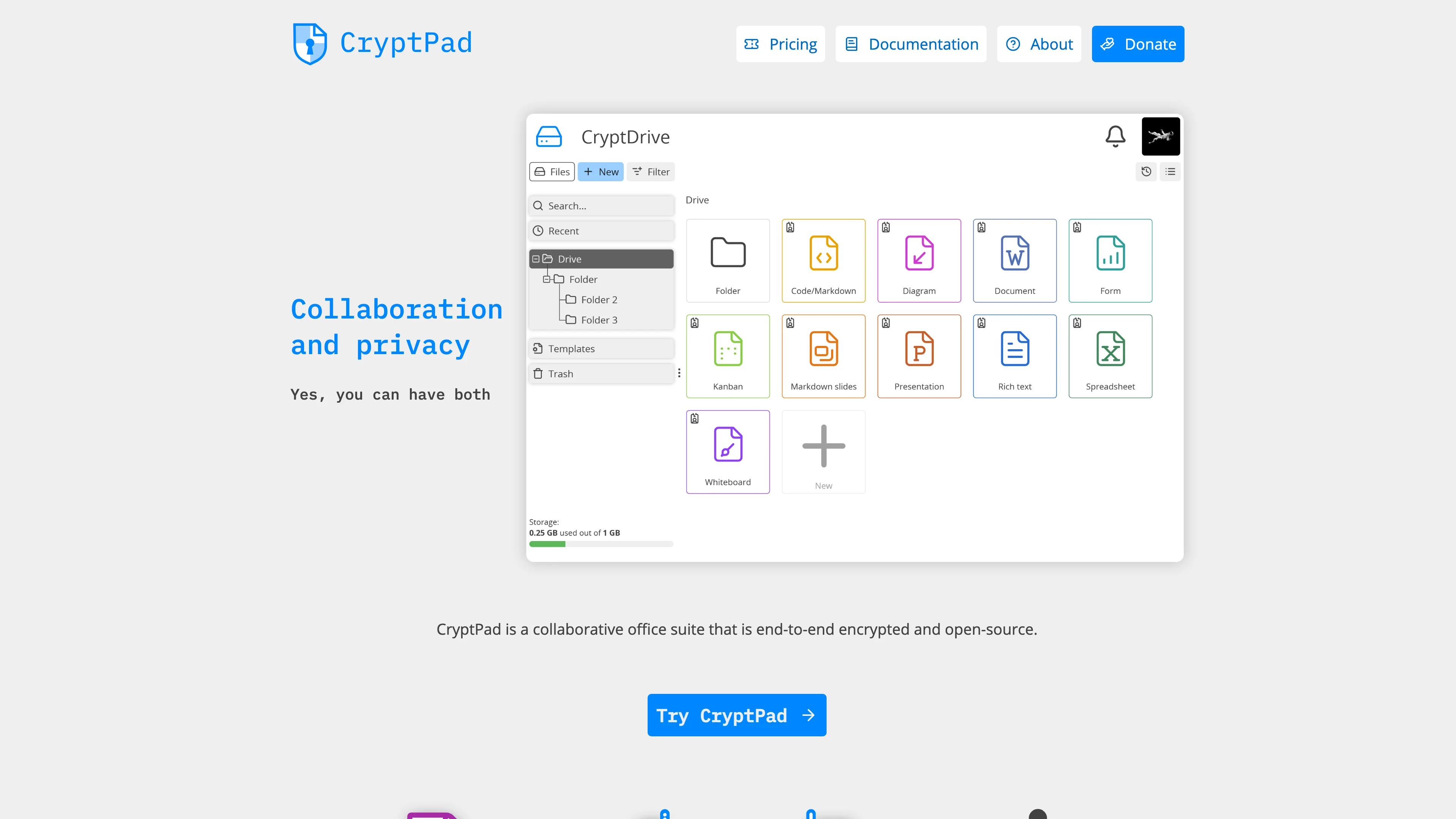Click the owner badge on Spreadsheet tile

point(1077,323)
